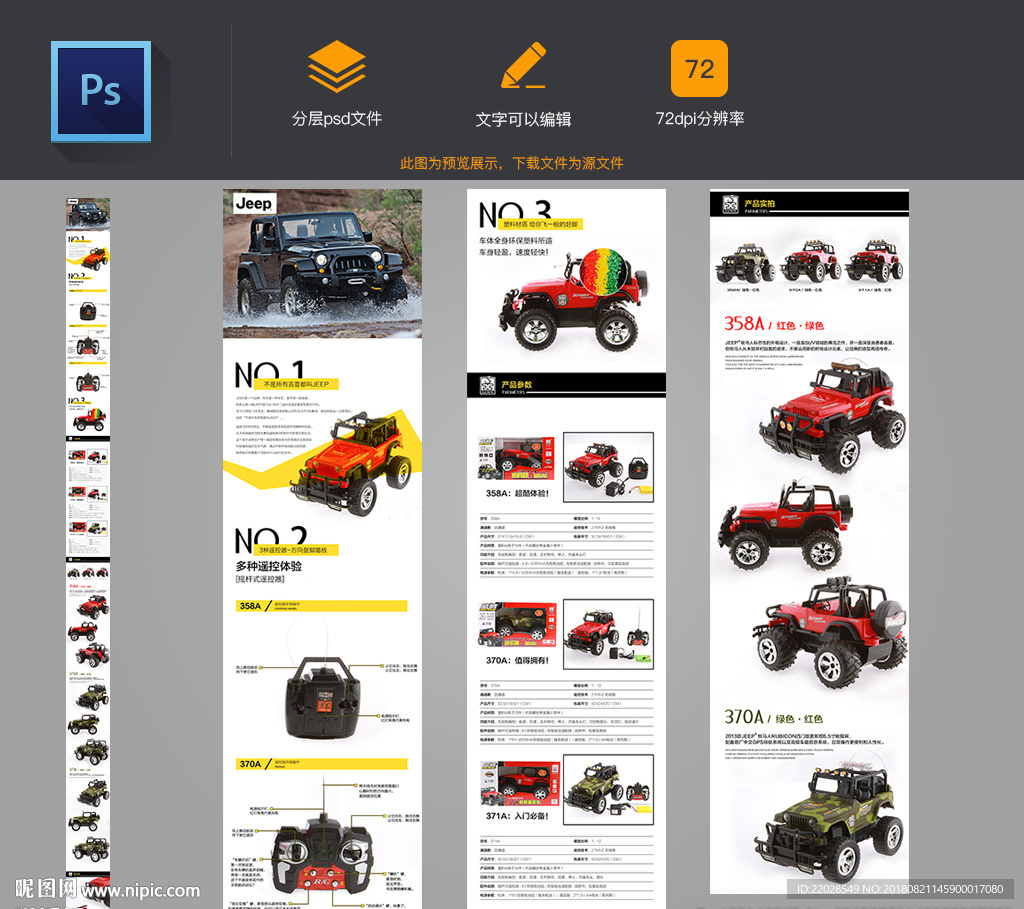This screenshot has width=1024, height=909.
Task: Select the text 358A: 超酷体验!
Action: 517,493
